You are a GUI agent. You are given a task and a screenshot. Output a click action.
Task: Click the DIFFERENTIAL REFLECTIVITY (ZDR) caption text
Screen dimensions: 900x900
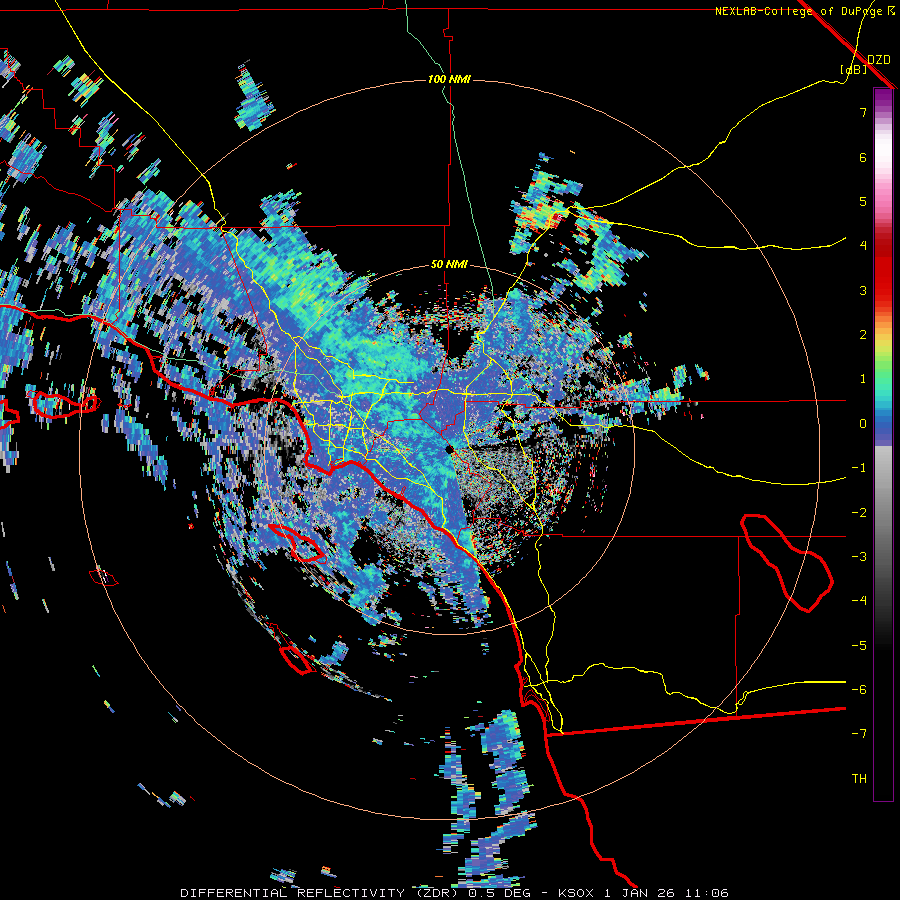tap(318, 893)
